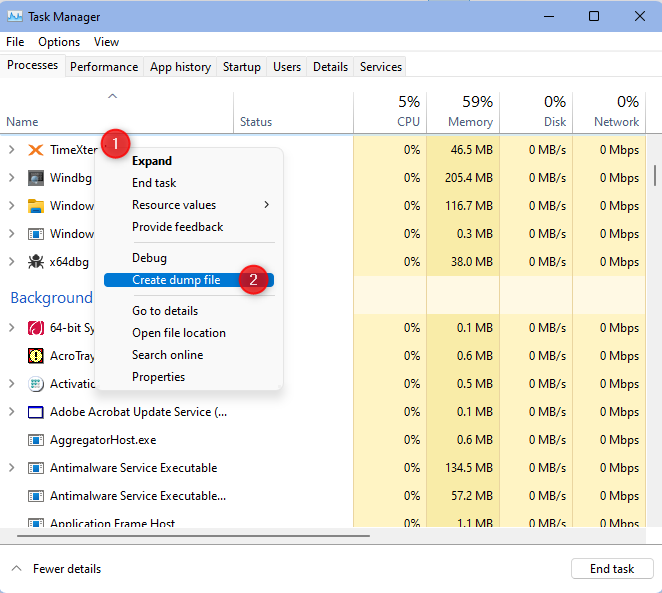Choose Debug in the context menu
The height and width of the screenshot is (593, 662).
pos(189,258)
